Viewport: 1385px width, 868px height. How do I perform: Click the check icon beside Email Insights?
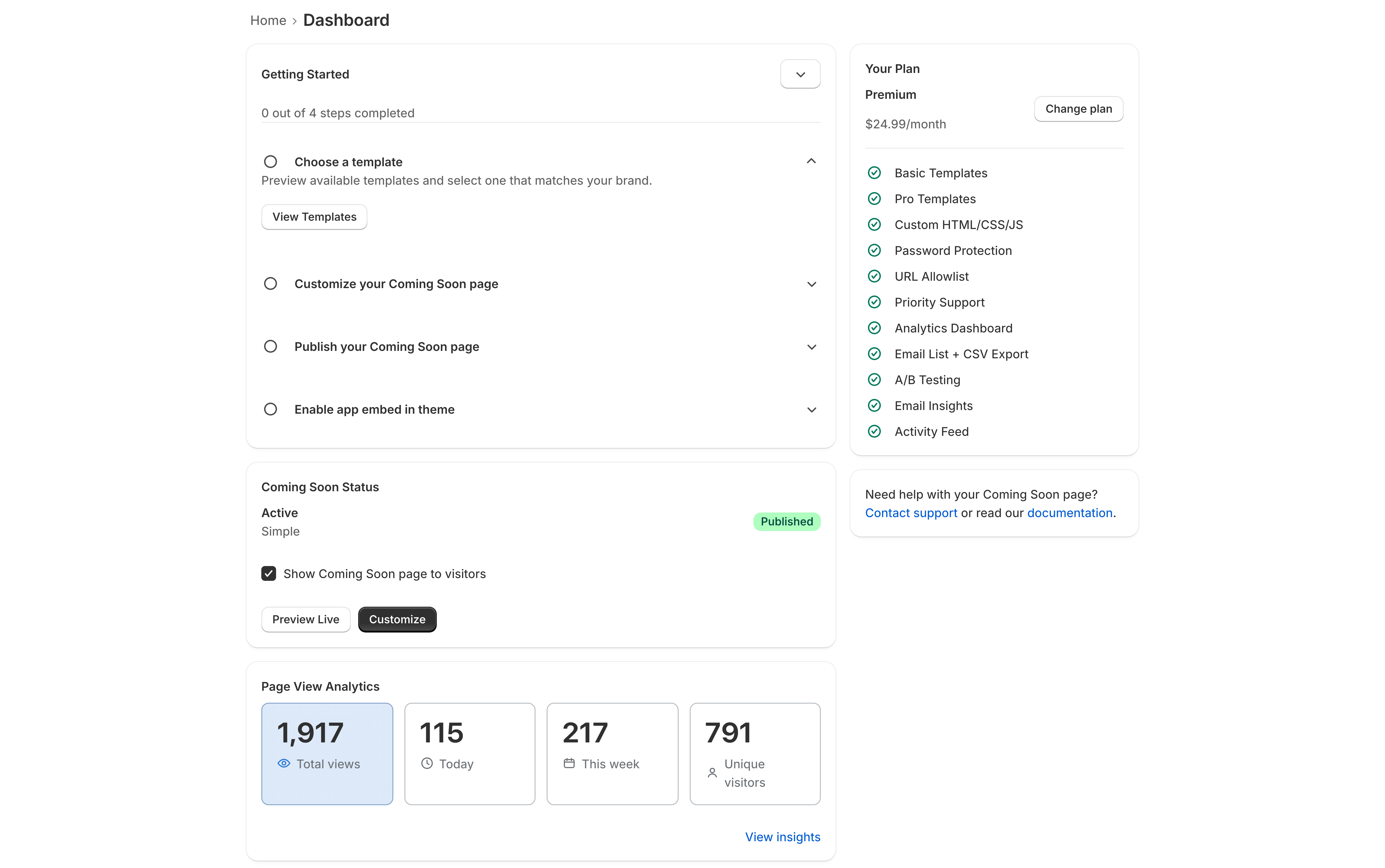(874, 405)
